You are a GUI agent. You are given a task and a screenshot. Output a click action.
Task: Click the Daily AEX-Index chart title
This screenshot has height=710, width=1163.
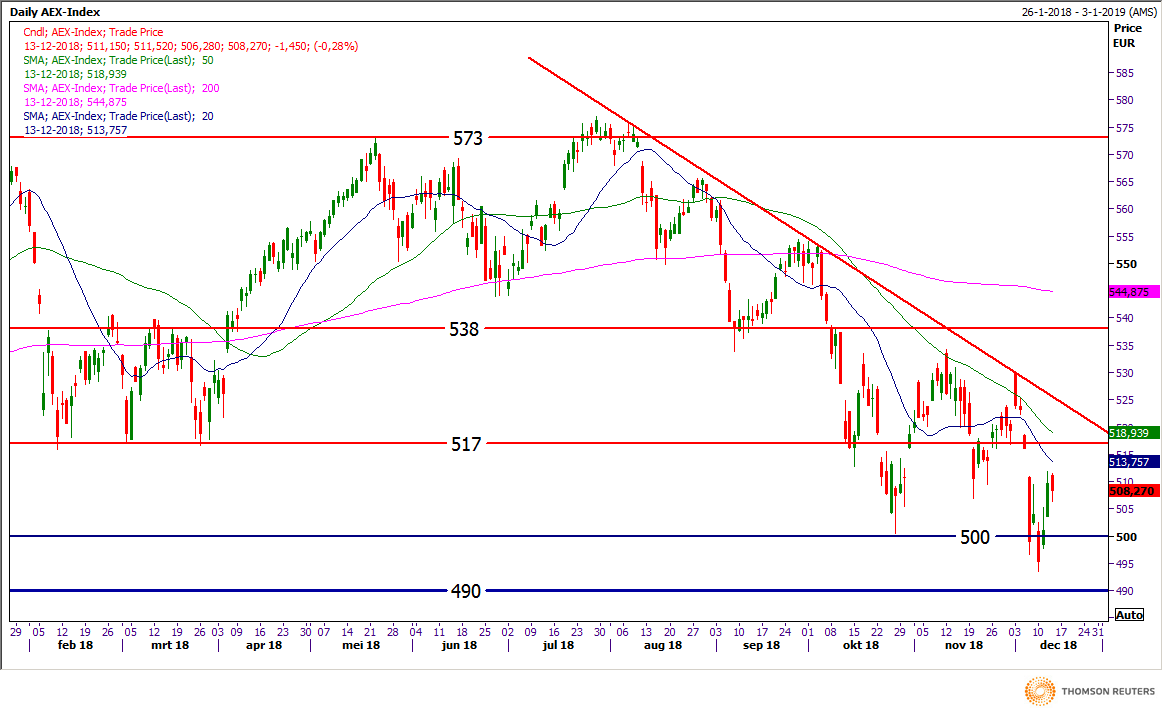point(50,11)
